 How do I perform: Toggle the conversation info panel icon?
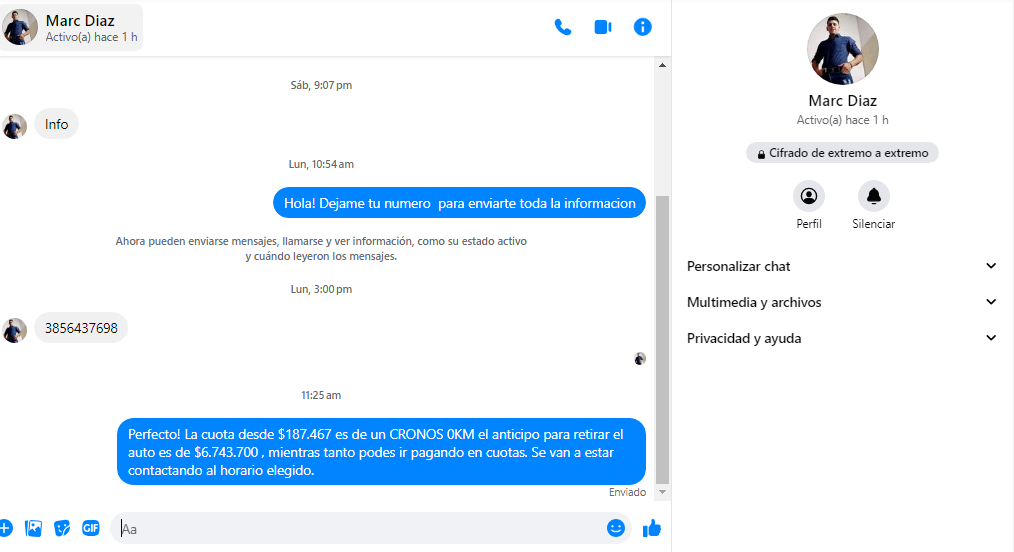(643, 27)
